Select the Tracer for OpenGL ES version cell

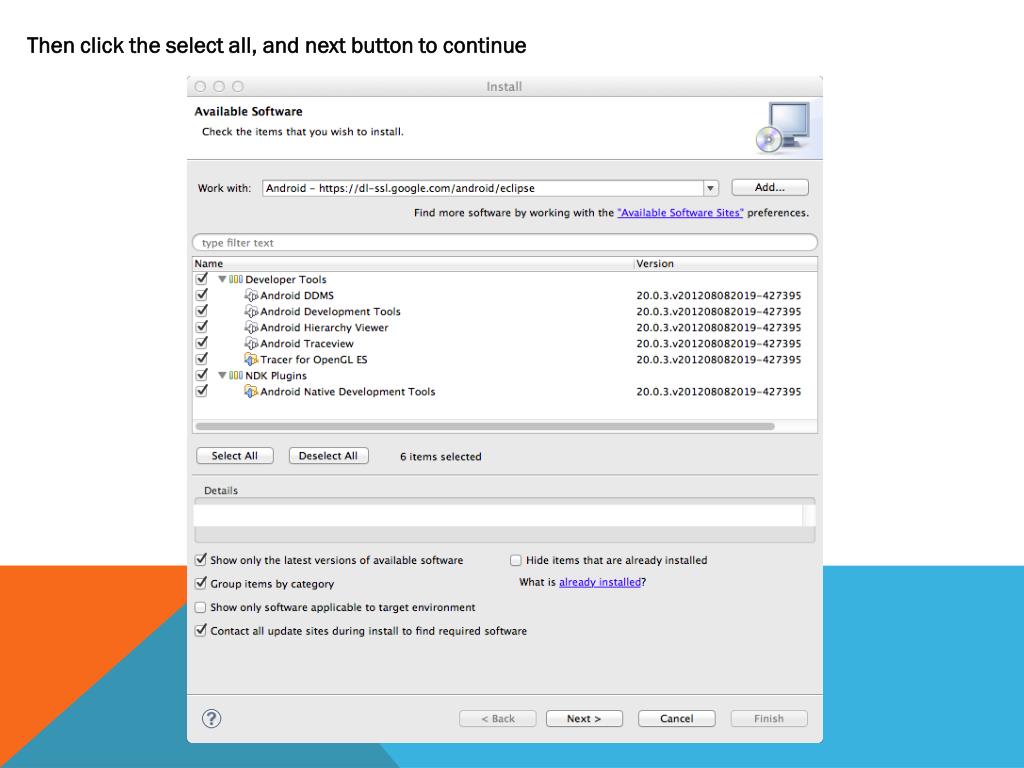[x=718, y=360]
